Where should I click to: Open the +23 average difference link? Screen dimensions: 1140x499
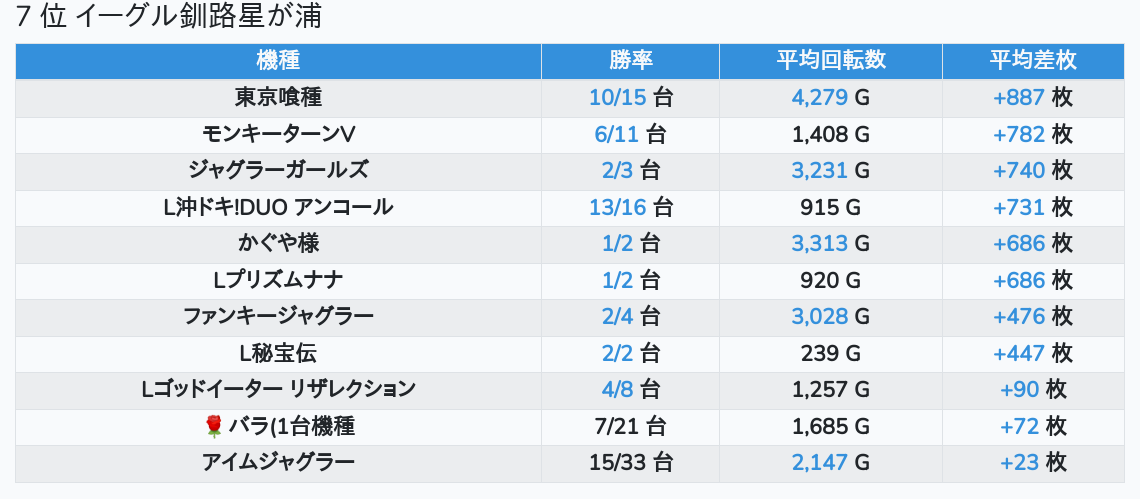[x=1019, y=463]
